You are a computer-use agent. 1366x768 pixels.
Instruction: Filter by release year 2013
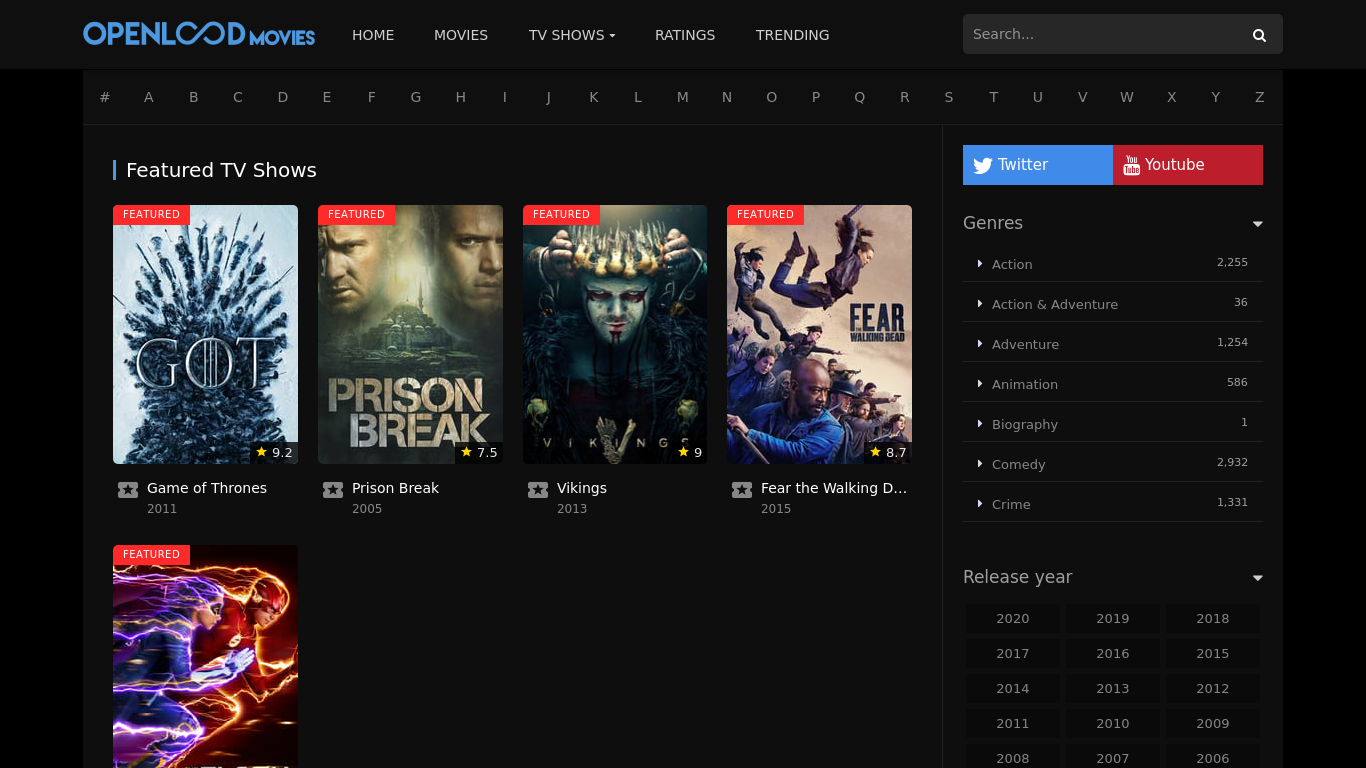coord(1112,689)
